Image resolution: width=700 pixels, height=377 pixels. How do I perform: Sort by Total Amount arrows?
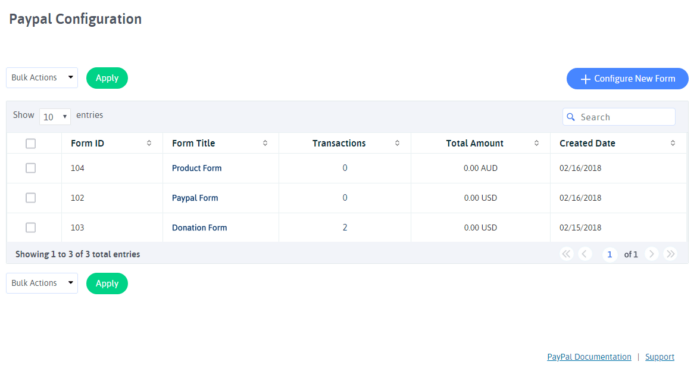pyautogui.click(x=537, y=143)
